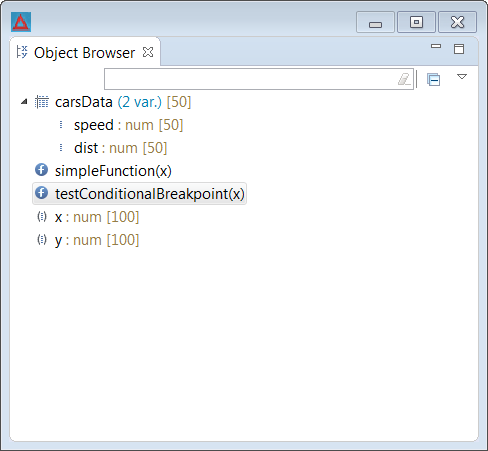Click the x numeric vector icon
Screen dimensions: 488x451
tap(42, 217)
